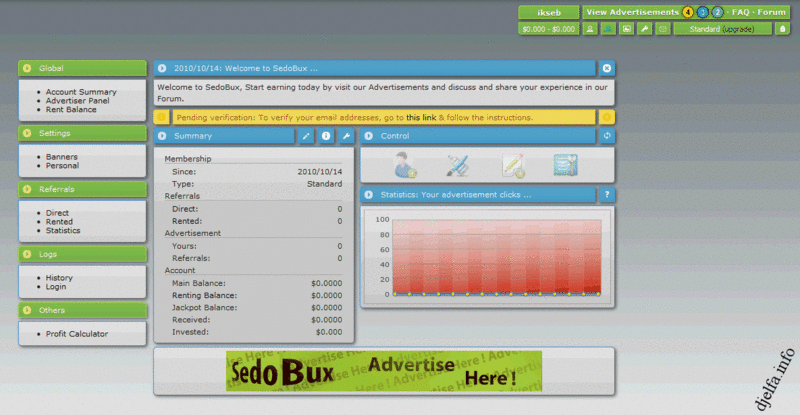Collapse the Logs sidebar section arrow
Viewport: 800px width, 415px height.
28,254
